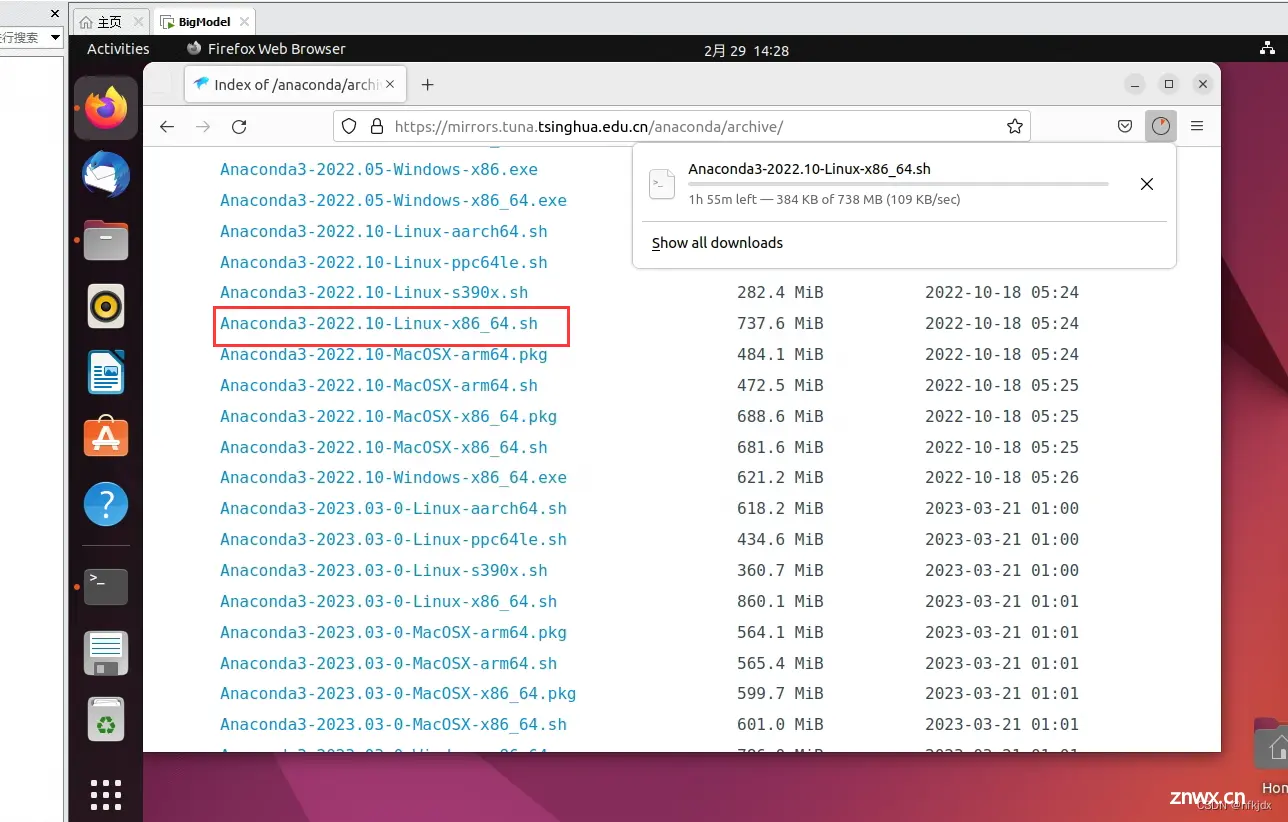Click Anaconda3-2022.10-Linux-x86_64.sh link in list
The width and height of the screenshot is (1288, 822).
[x=379, y=324]
